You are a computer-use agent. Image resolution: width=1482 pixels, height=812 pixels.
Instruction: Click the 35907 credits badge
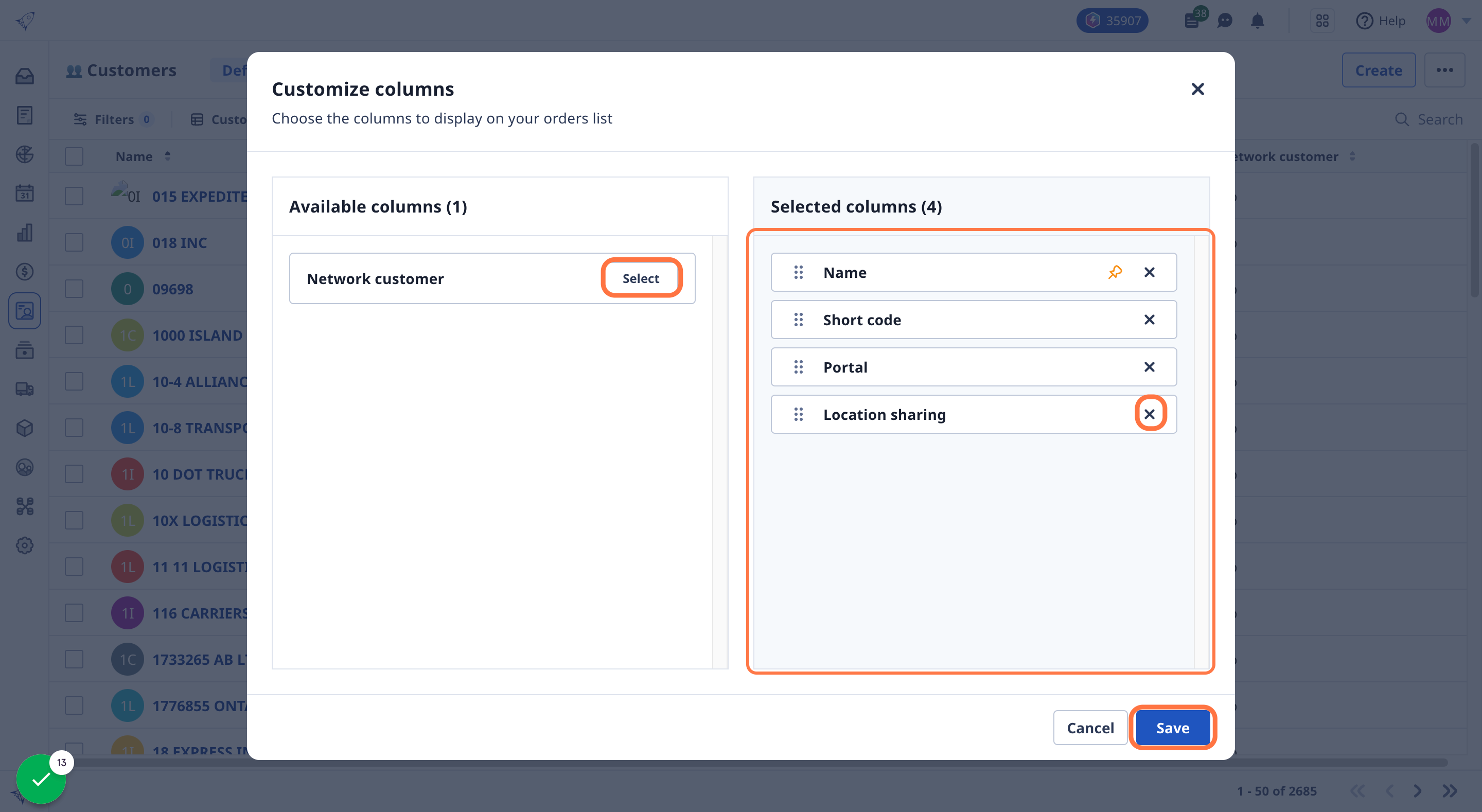pyautogui.click(x=1112, y=21)
